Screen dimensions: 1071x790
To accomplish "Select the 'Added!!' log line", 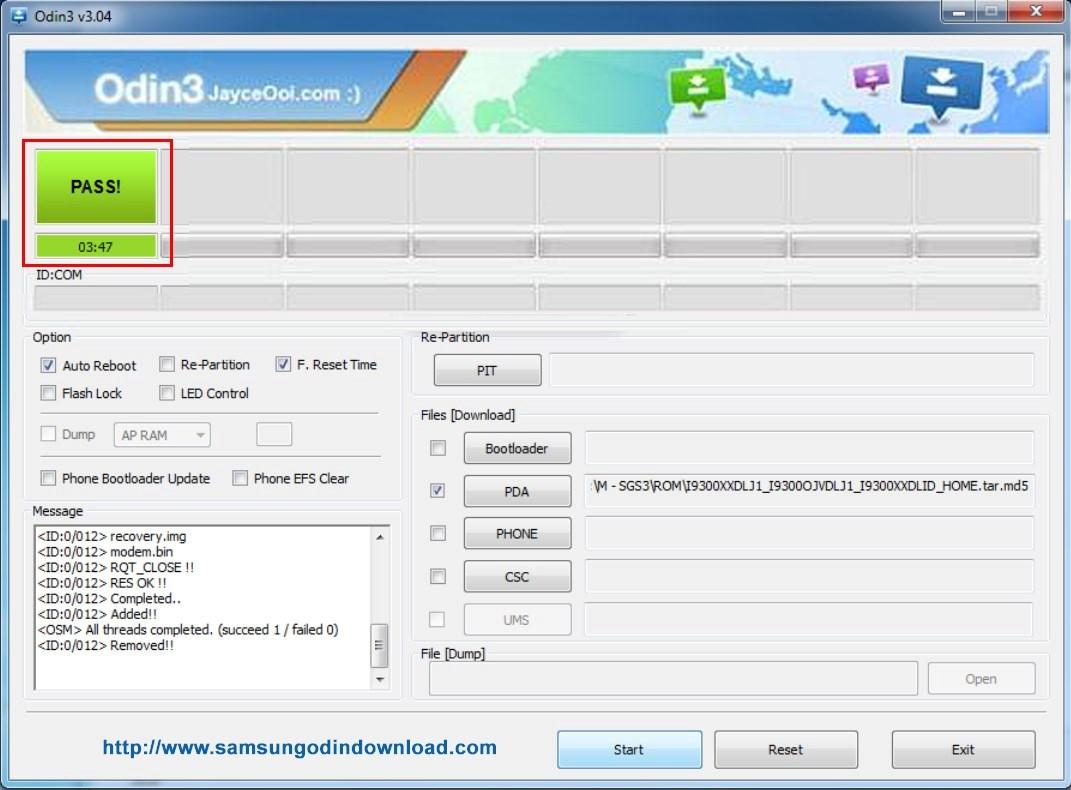I will pos(98,615).
